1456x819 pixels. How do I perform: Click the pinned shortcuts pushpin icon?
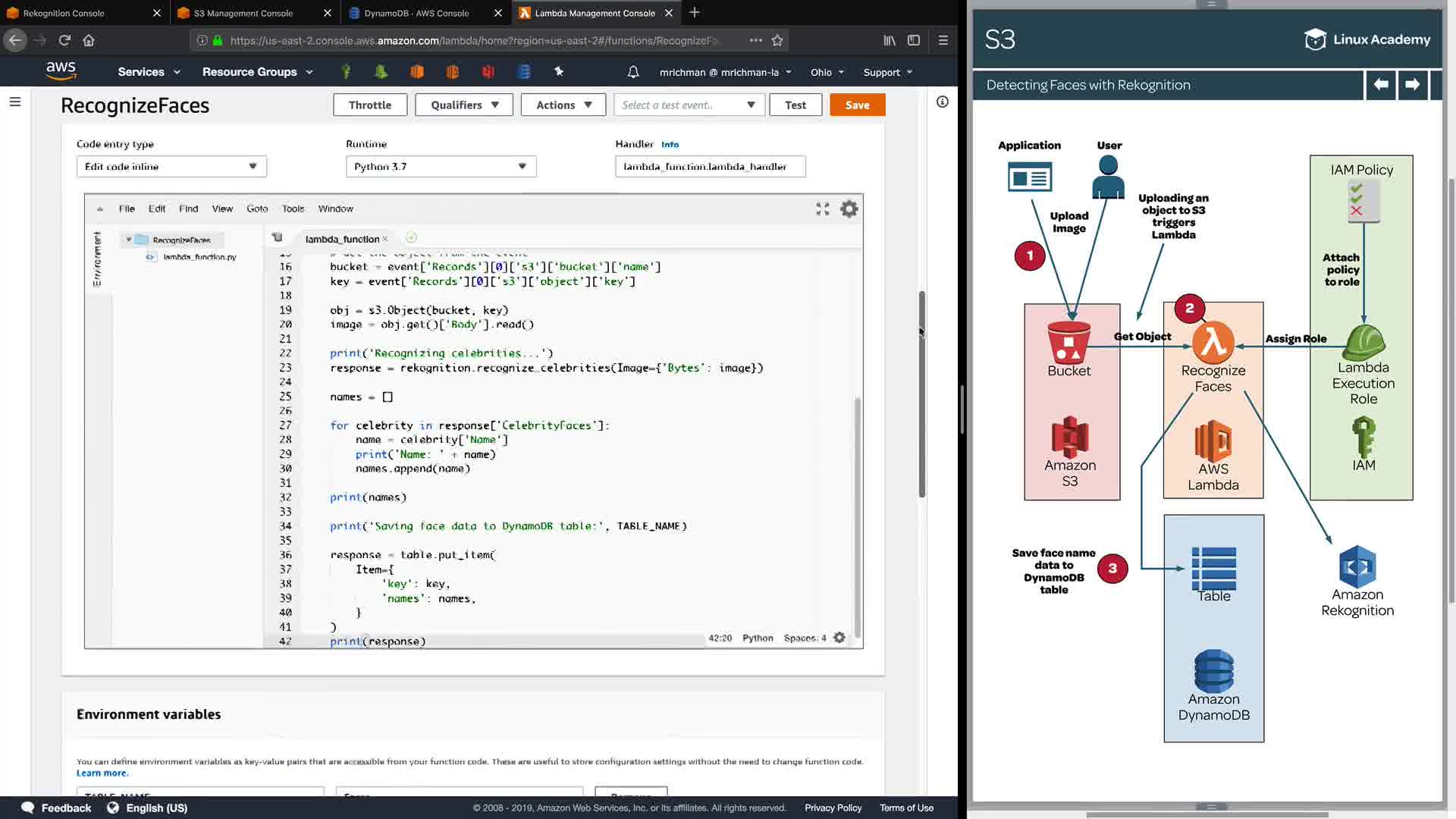coord(559,71)
